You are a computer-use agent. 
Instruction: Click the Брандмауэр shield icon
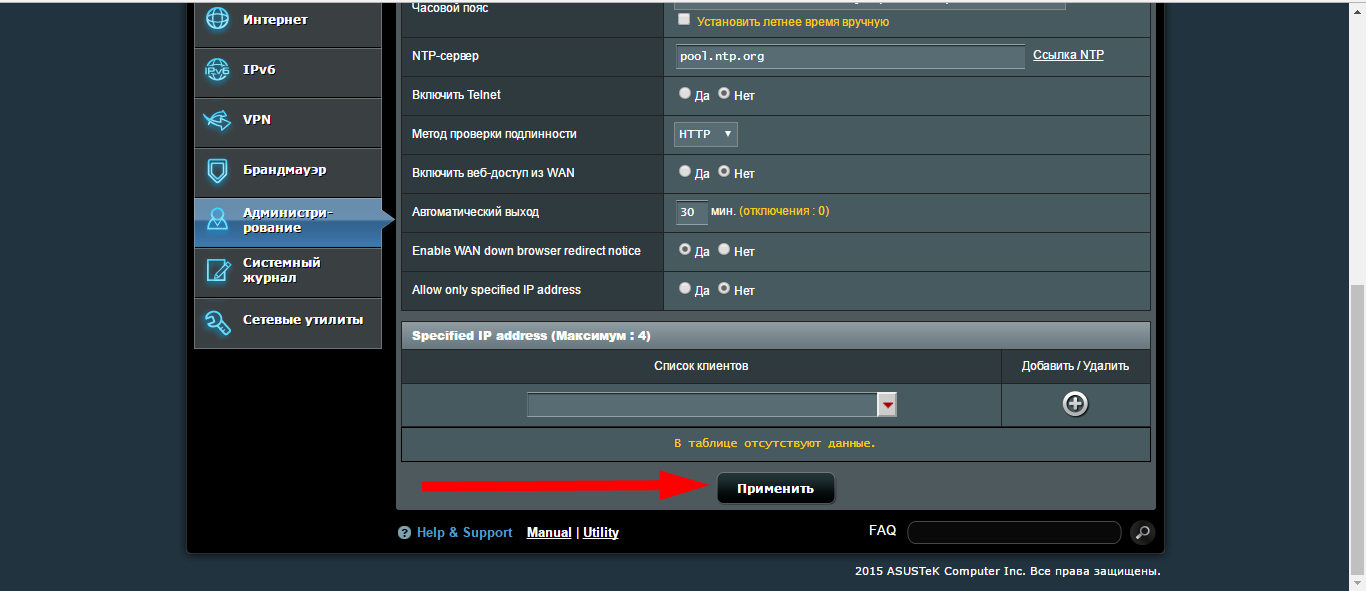pos(218,170)
